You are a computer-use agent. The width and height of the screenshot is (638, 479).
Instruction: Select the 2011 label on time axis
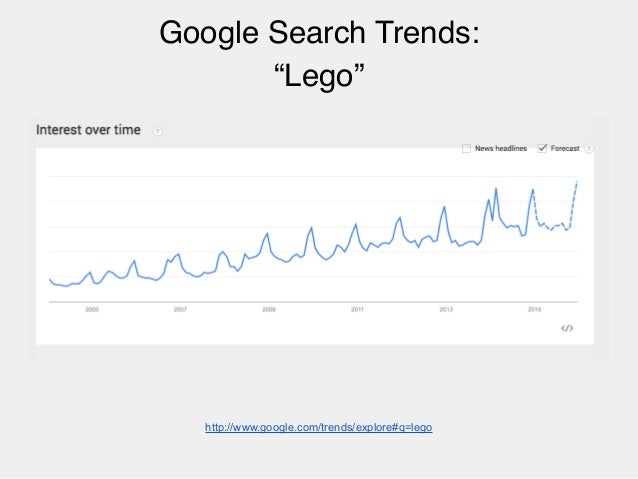(x=357, y=310)
